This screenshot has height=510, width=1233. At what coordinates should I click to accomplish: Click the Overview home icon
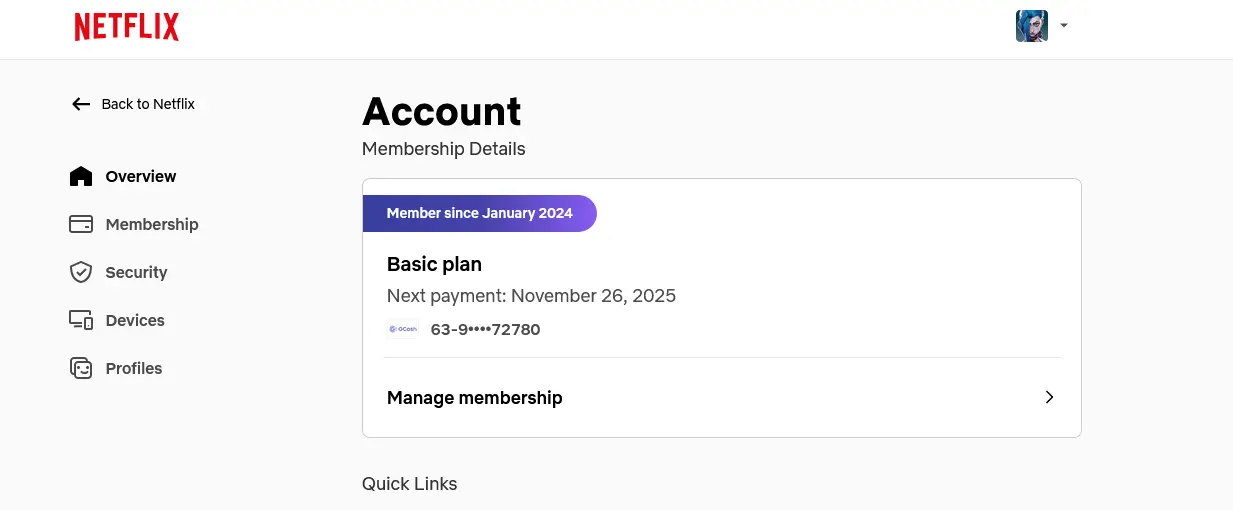[x=81, y=176]
